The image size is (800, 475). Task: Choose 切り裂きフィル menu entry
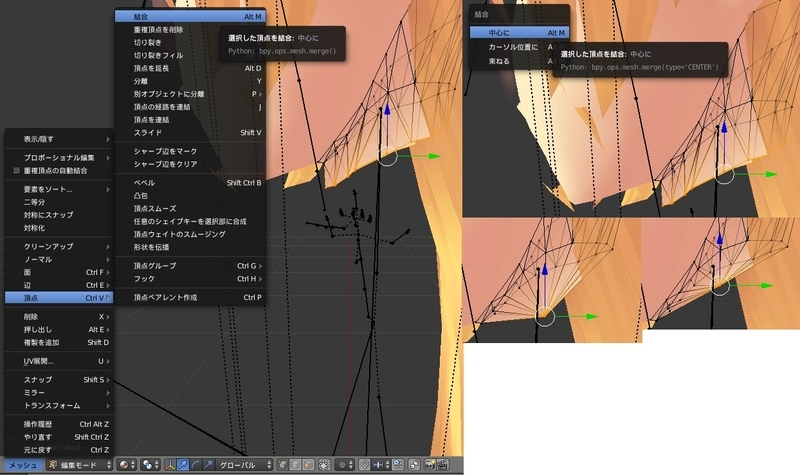point(190,55)
